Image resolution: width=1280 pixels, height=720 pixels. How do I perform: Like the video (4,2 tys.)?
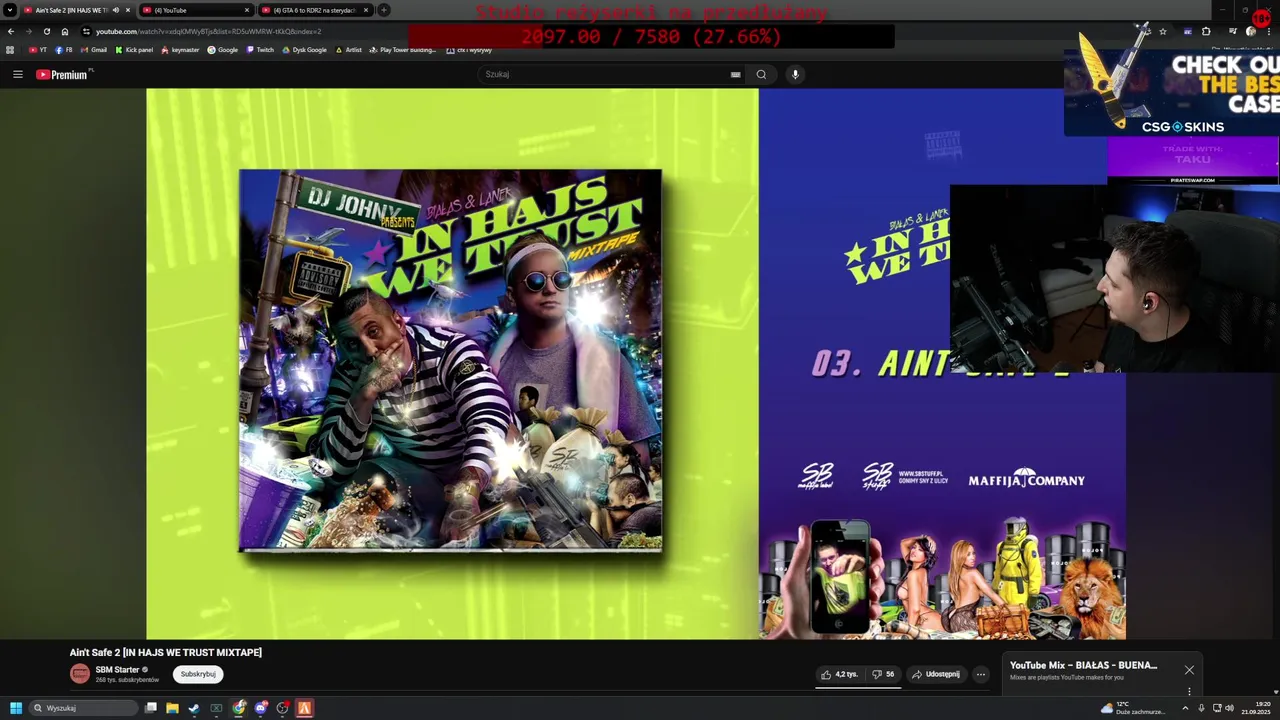tap(840, 674)
